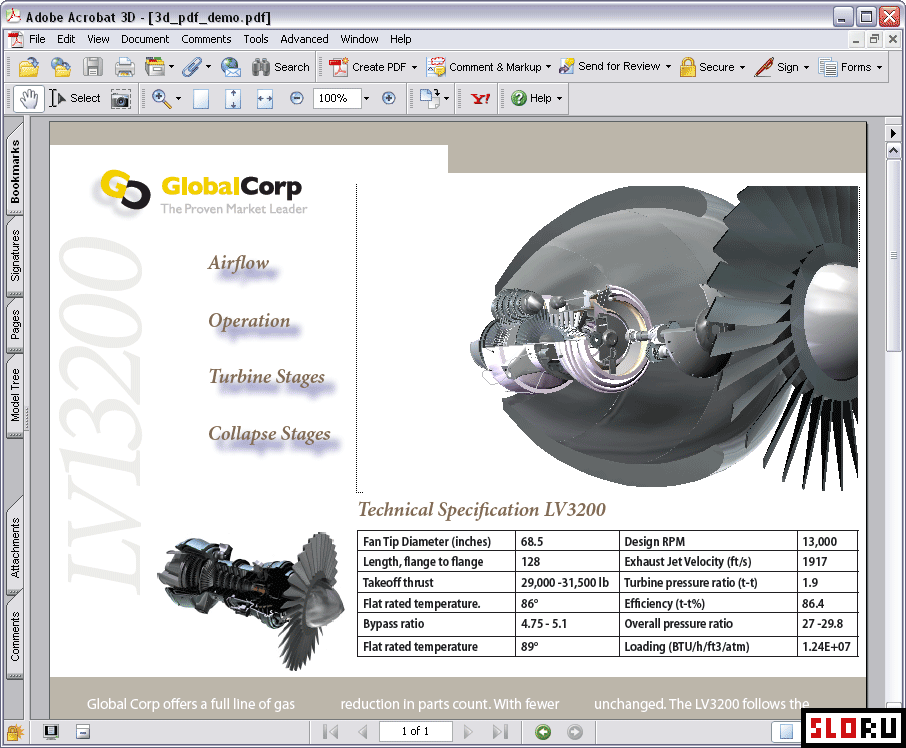
Task: Click the Rotate page icon
Action: coord(430,98)
